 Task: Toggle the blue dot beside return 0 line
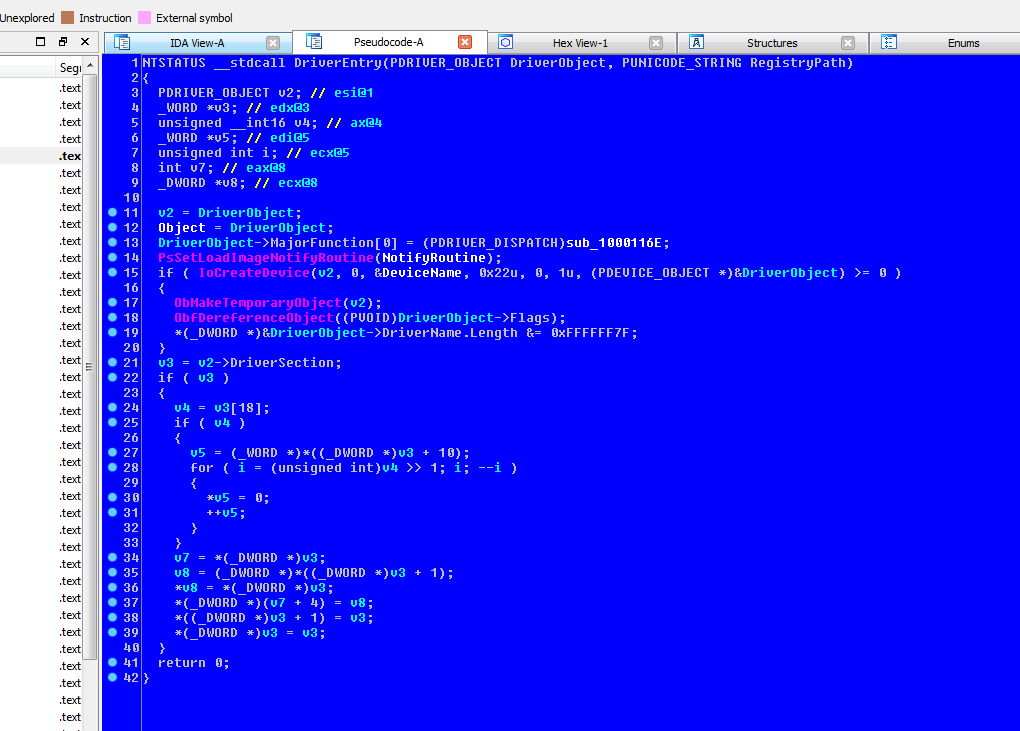(x=110, y=662)
